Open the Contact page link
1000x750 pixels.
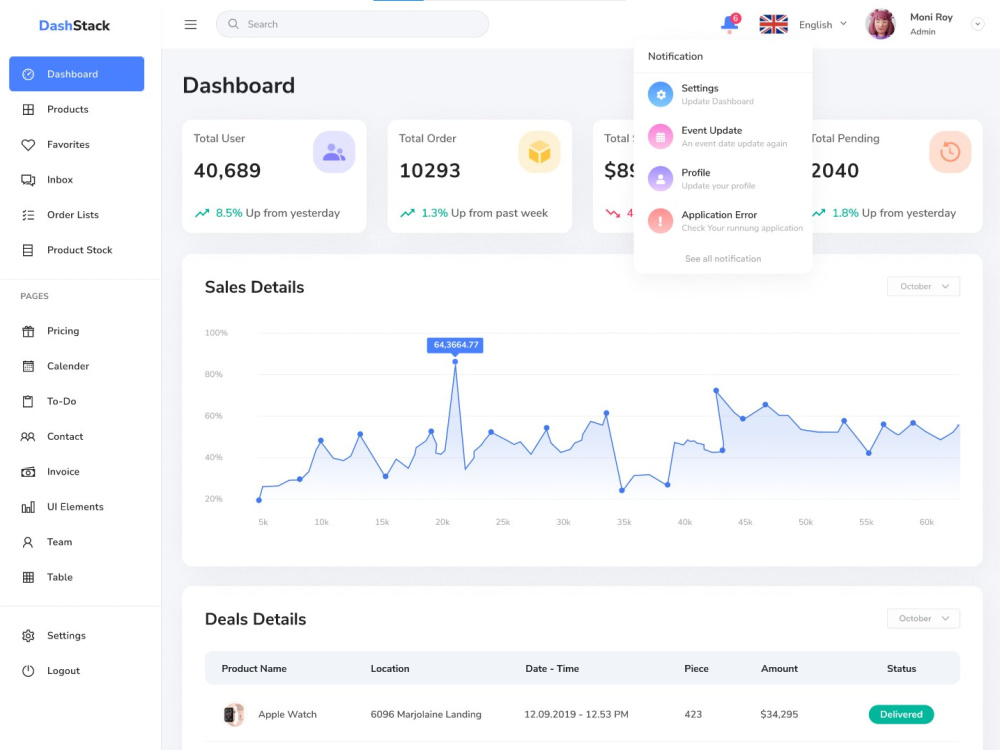click(65, 436)
